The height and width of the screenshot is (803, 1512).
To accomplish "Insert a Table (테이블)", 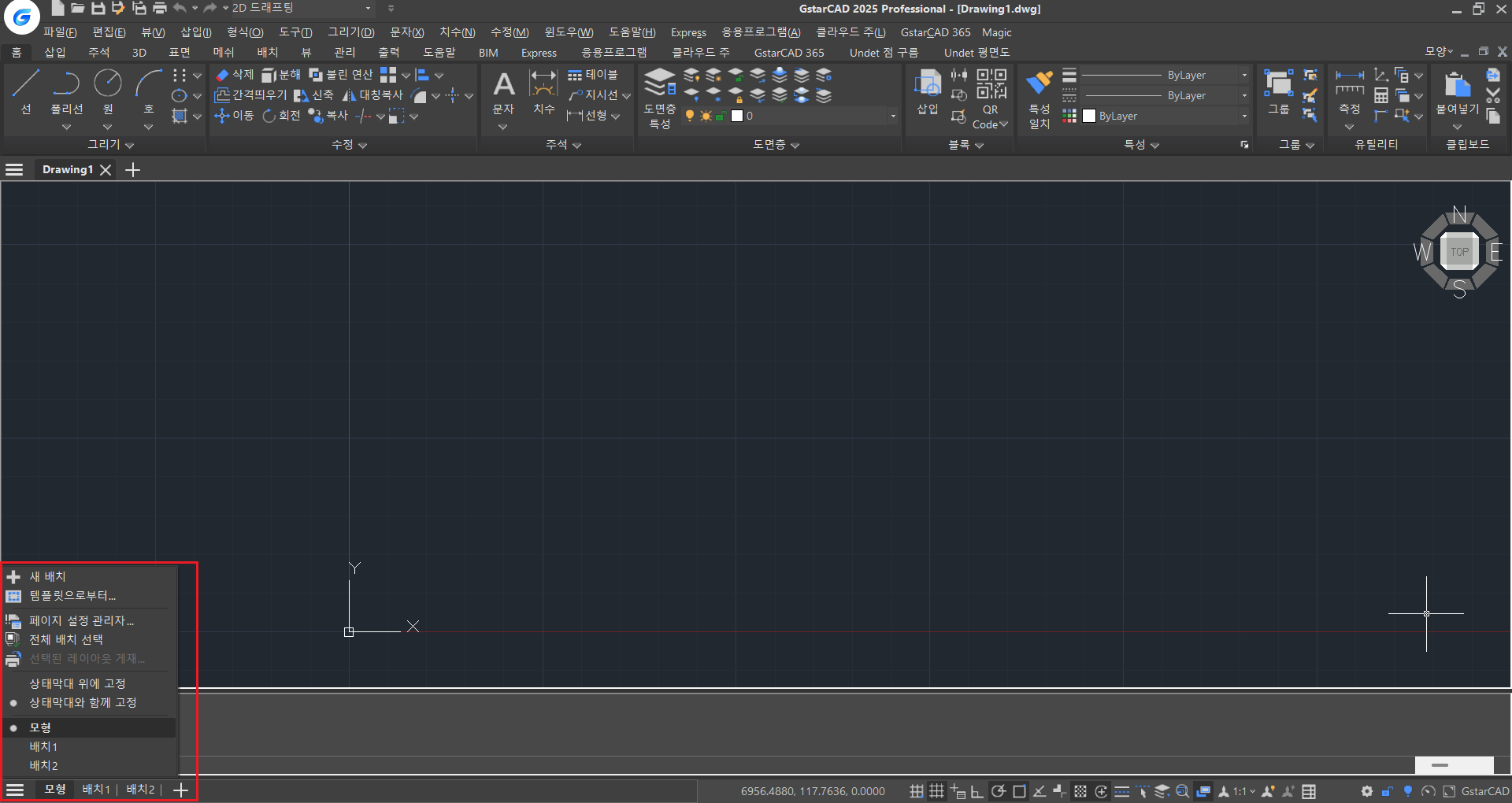I will tap(593, 75).
